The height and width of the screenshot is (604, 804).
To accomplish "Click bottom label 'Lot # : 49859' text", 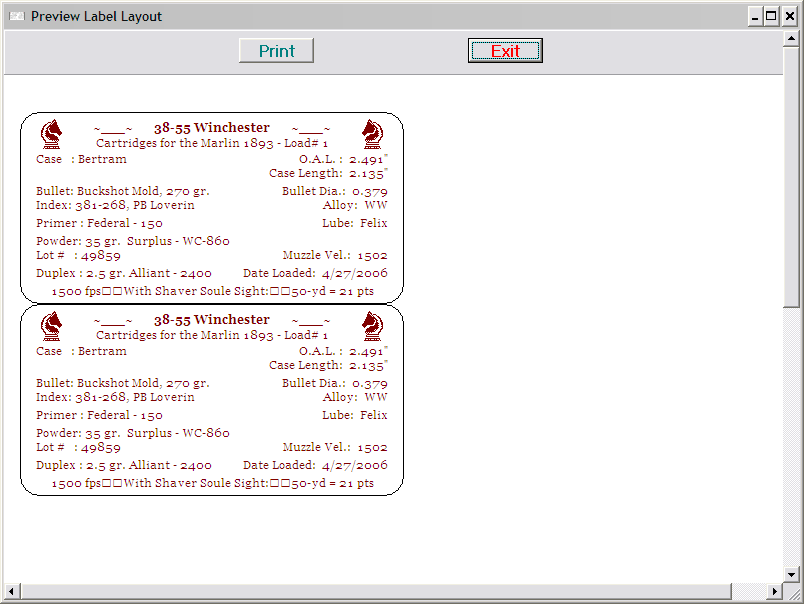I will (x=78, y=447).
